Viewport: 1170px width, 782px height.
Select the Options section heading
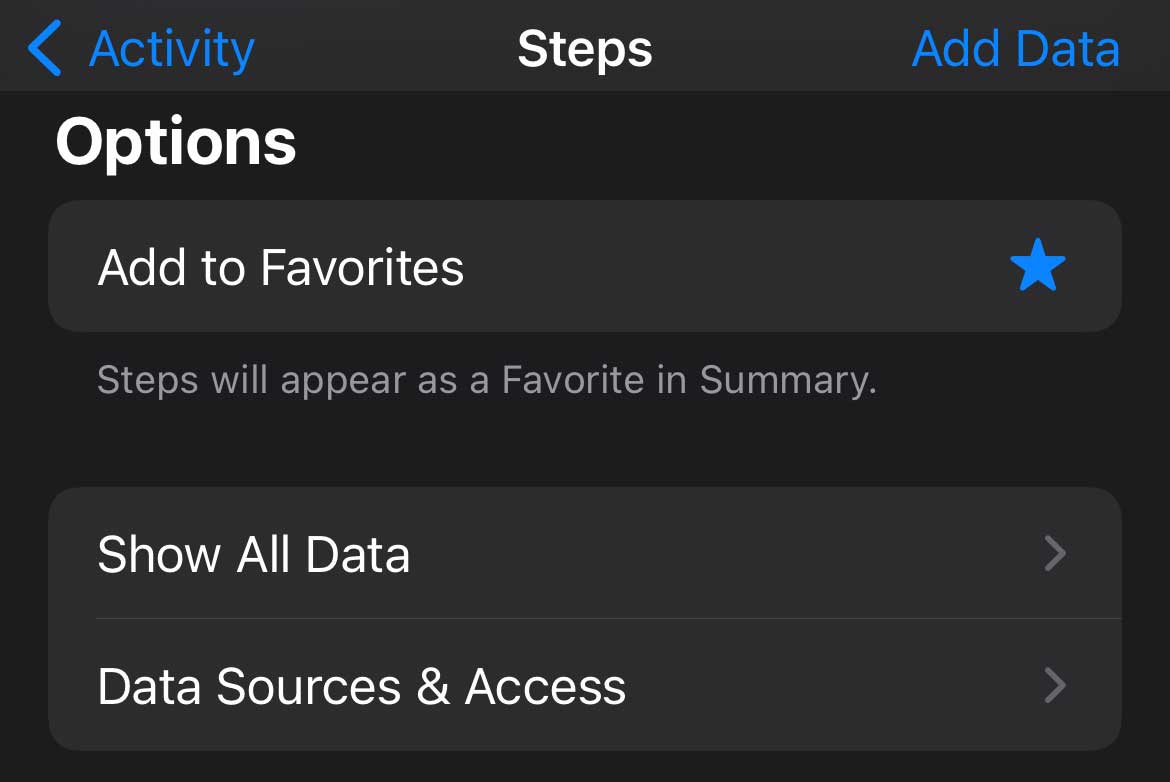point(176,140)
